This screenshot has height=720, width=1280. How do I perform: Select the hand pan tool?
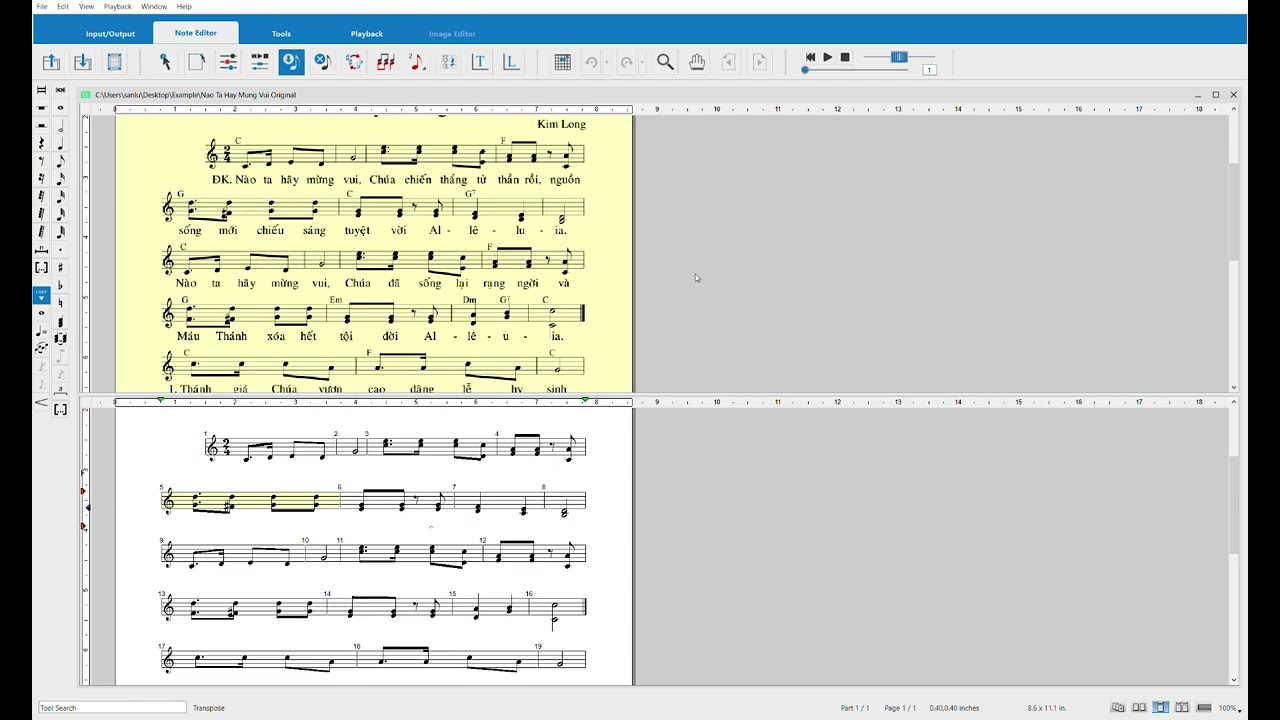click(697, 62)
